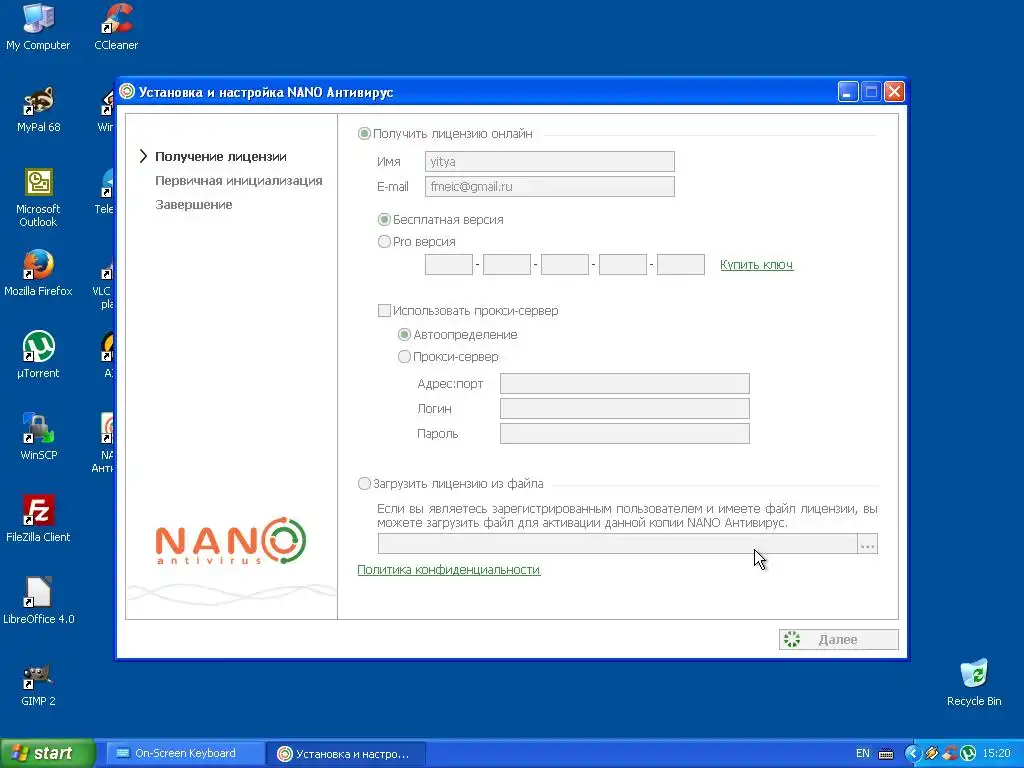The image size is (1024, 768).
Task: Click the E-mail input field
Action: (549, 187)
